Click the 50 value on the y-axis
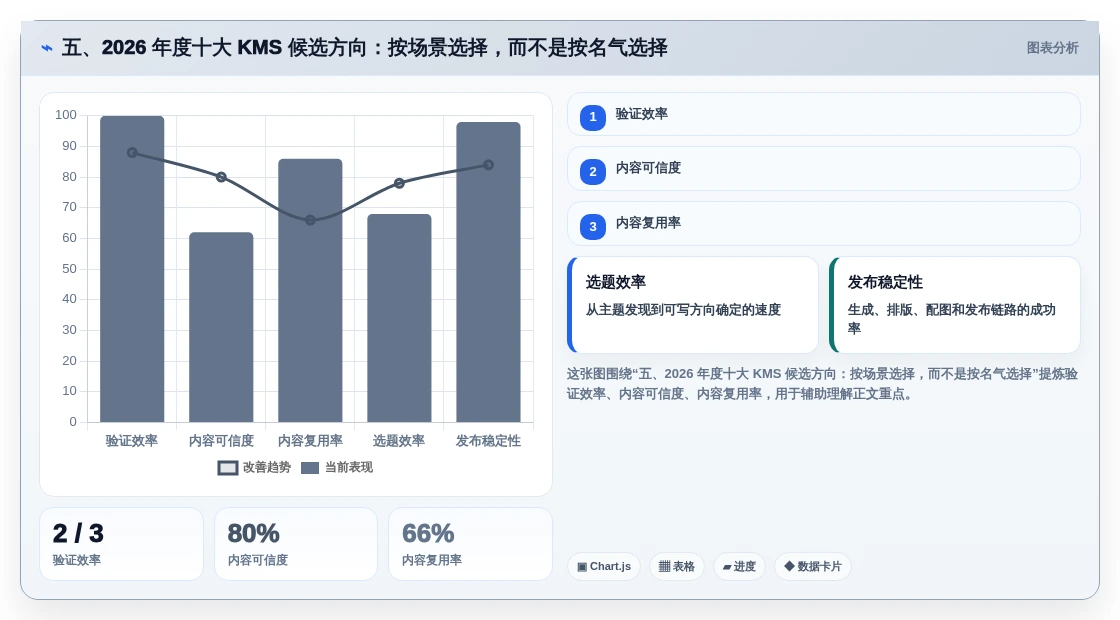Image resolution: width=1120 pixels, height=620 pixels. pyautogui.click(x=69, y=269)
